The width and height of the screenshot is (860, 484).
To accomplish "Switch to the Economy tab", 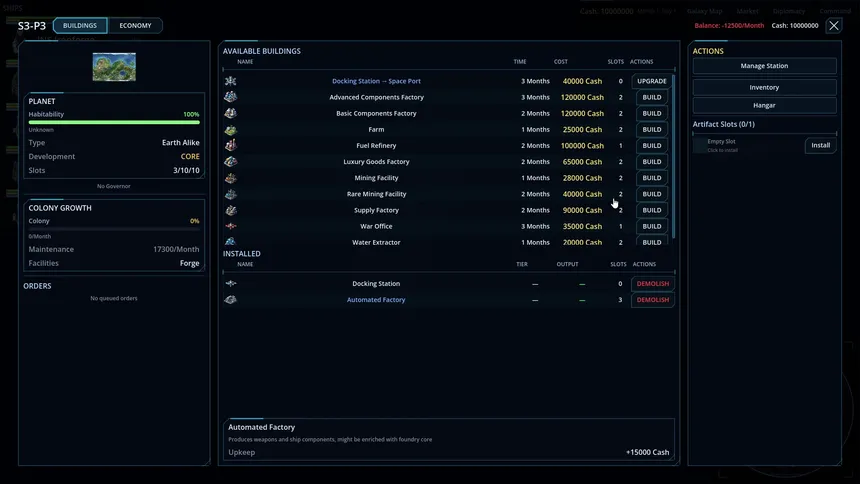I will click(x=135, y=25).
